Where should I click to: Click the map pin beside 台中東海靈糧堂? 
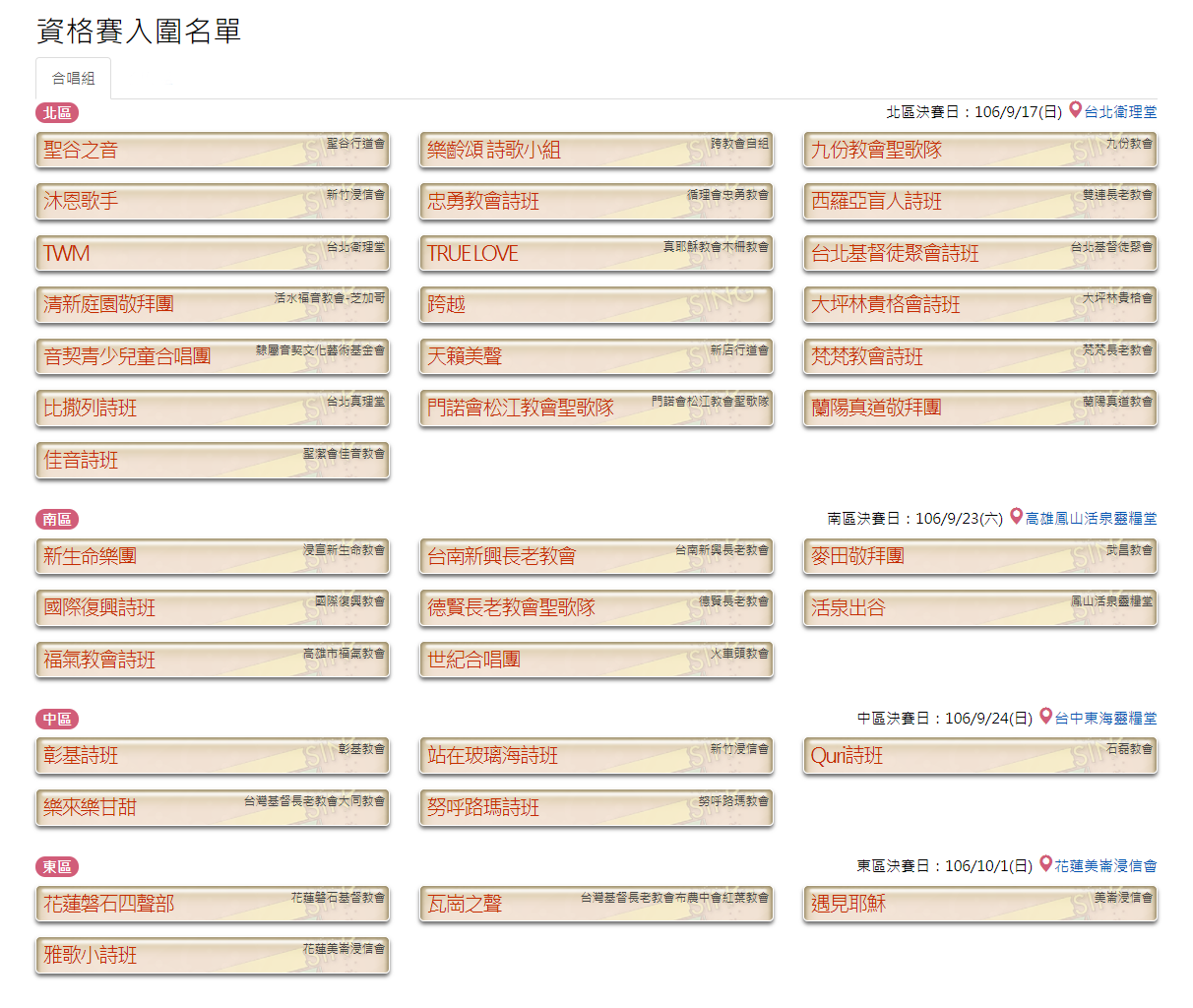1045,717
